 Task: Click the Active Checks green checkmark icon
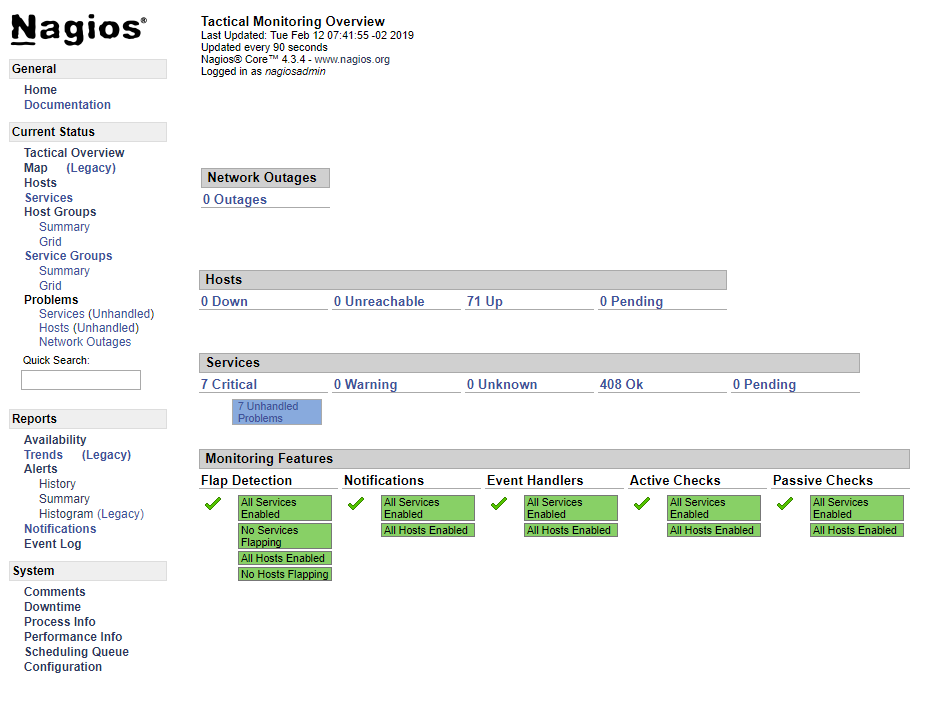coord(641,504)
